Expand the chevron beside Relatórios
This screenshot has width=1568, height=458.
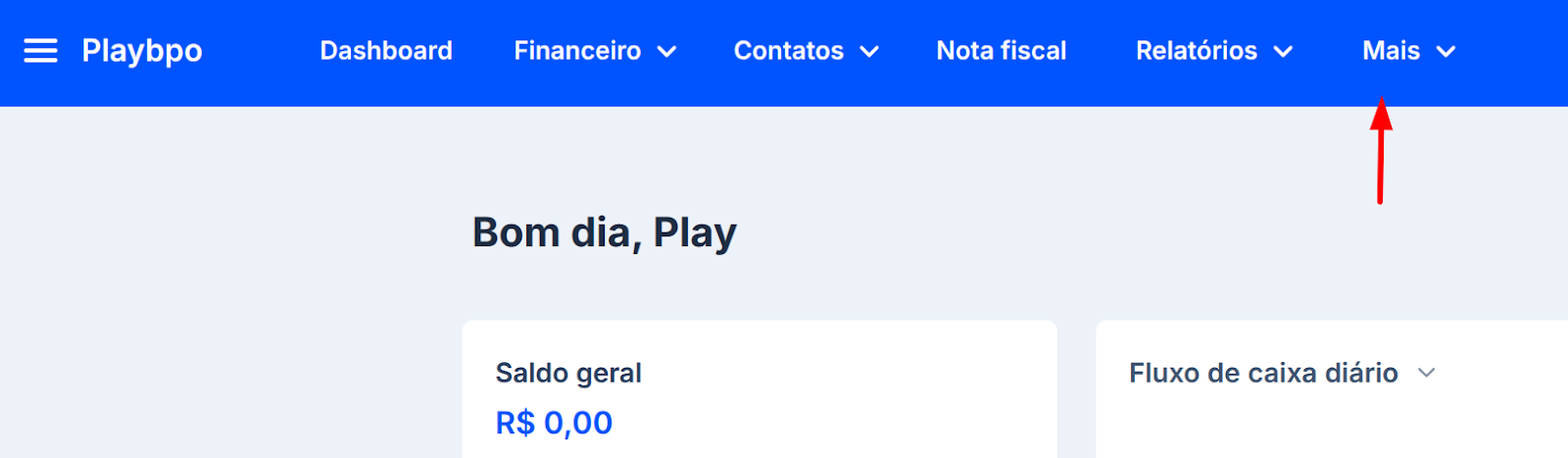1283,52
